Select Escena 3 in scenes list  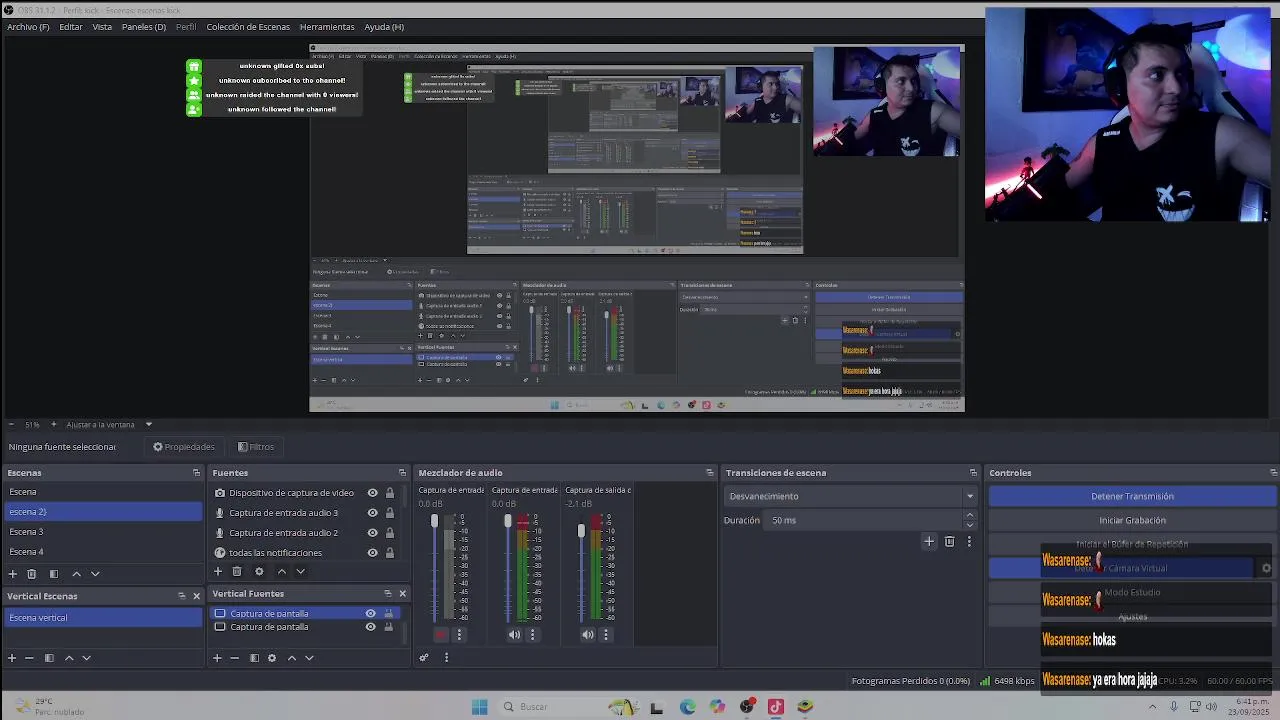[x=104, y=532]
